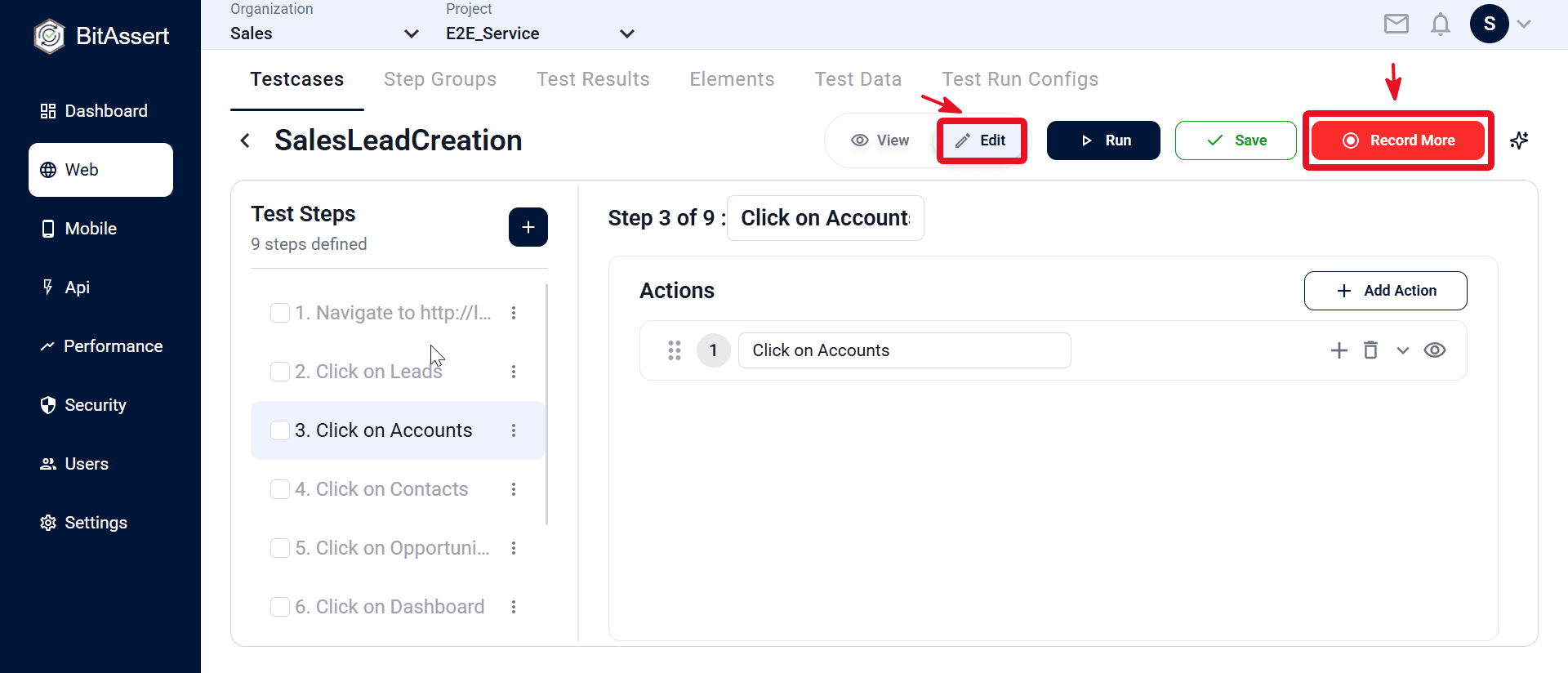Click the Run button
Viewport: 1568px width, 673px height.
(x=1103, y=140)
